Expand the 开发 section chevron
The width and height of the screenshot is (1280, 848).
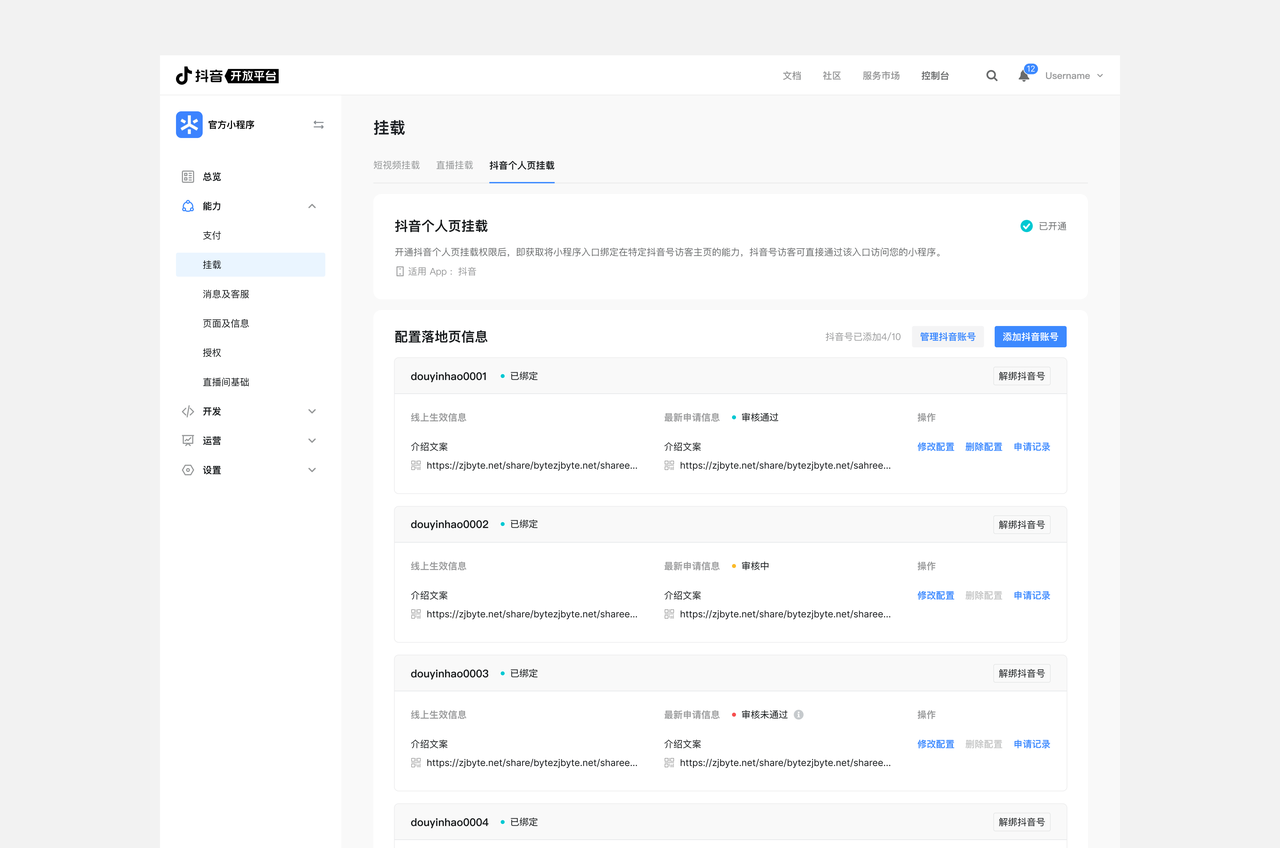click(312, 411)
